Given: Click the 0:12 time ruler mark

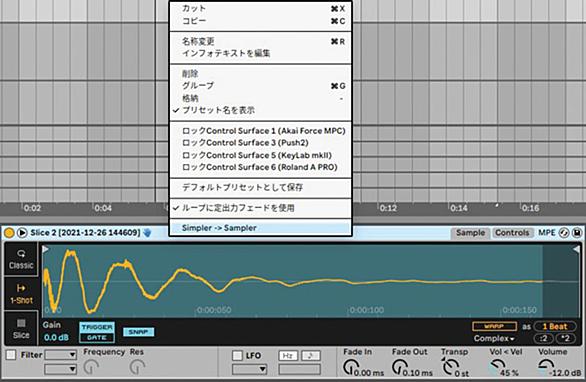Looking at the screenshot, I should click(388, 208).
